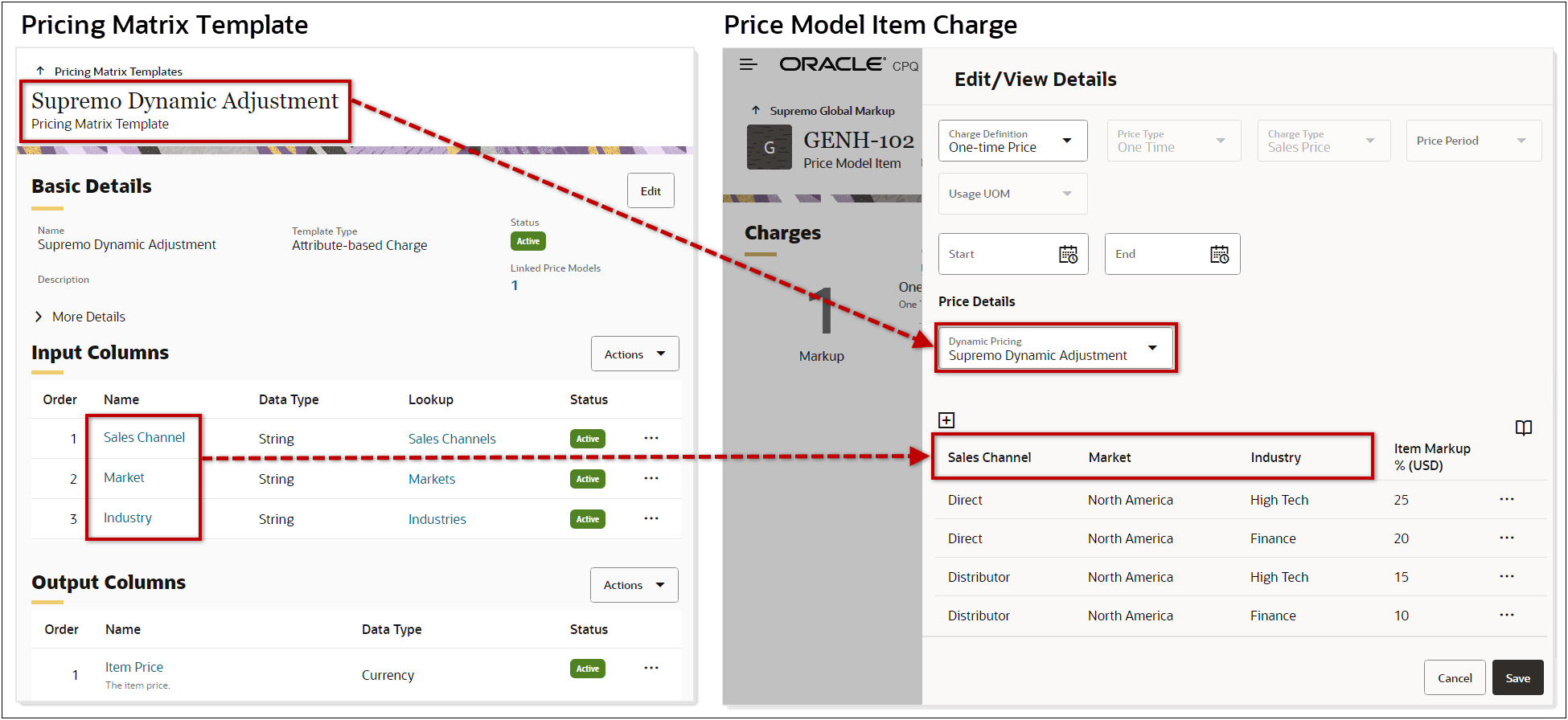Click the add row plus icon
The image size is (1568, 720).
click(946, 420)
